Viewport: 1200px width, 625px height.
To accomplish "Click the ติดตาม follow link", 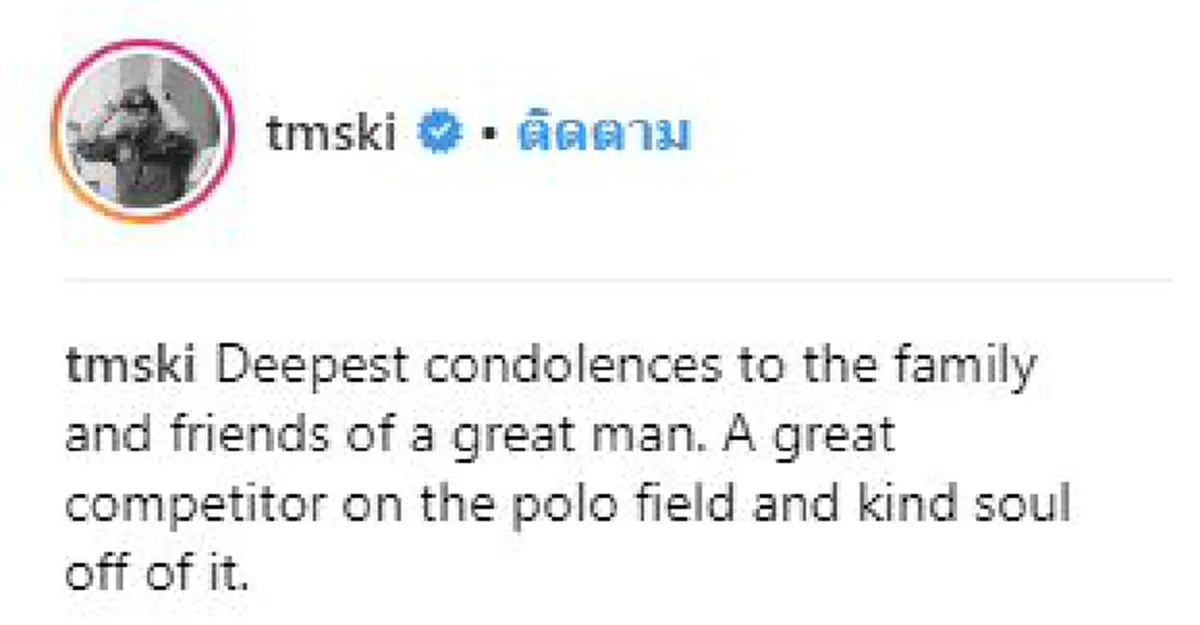I will tap(604, 134).
